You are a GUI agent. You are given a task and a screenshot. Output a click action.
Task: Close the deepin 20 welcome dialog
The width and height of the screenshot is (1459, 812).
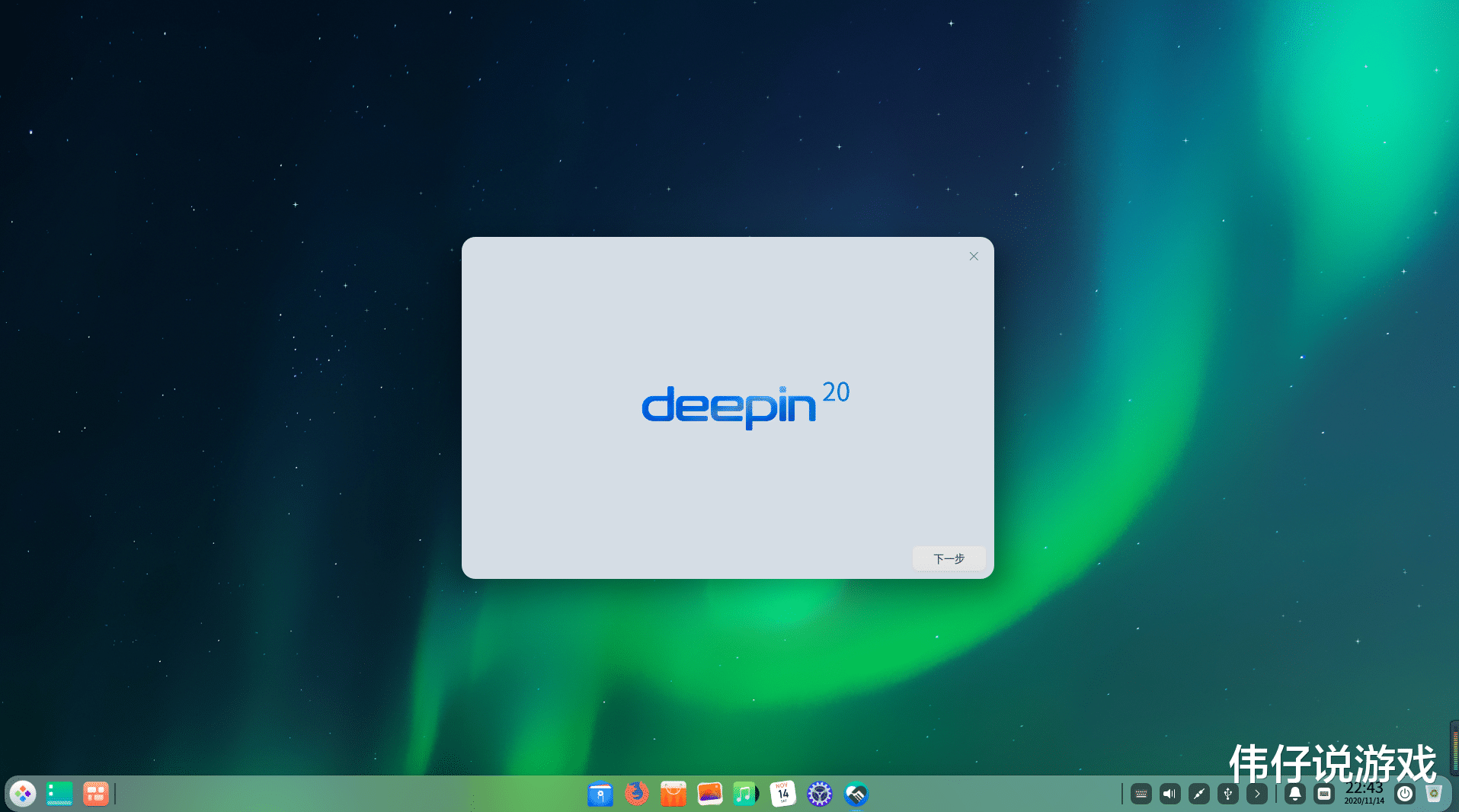[x=974, y=256]
